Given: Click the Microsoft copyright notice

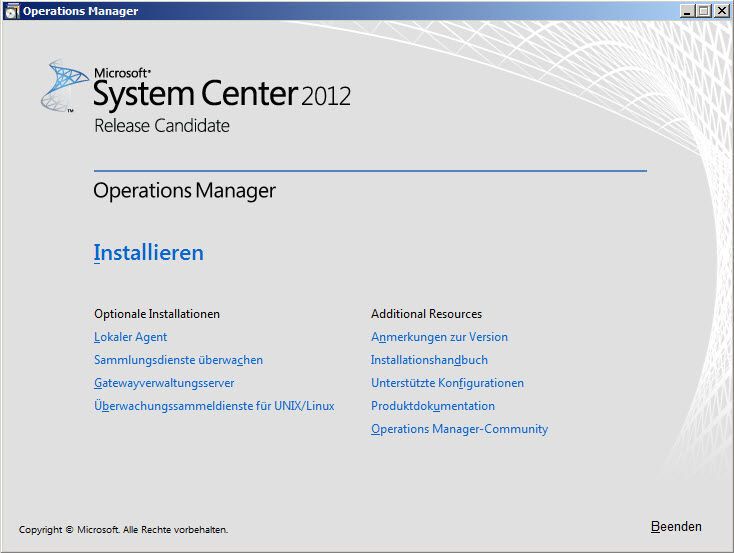Looking at the screenshot, I should click(x=123, y=530).
